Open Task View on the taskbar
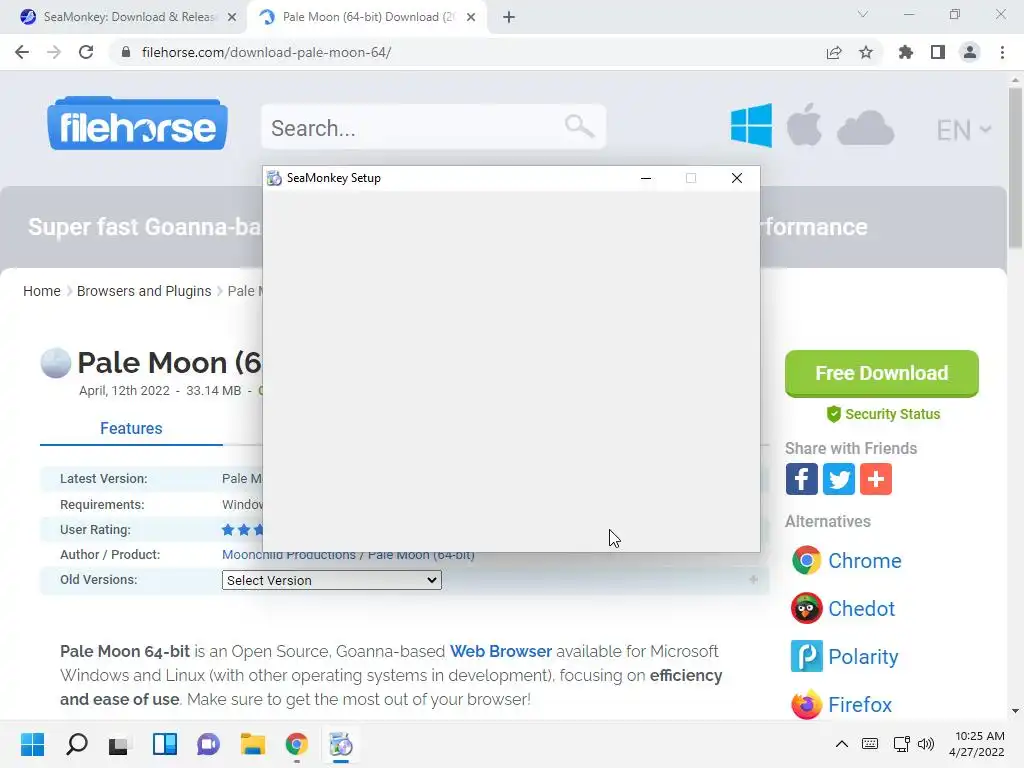Screen dimensions: 1024x768 119,744
